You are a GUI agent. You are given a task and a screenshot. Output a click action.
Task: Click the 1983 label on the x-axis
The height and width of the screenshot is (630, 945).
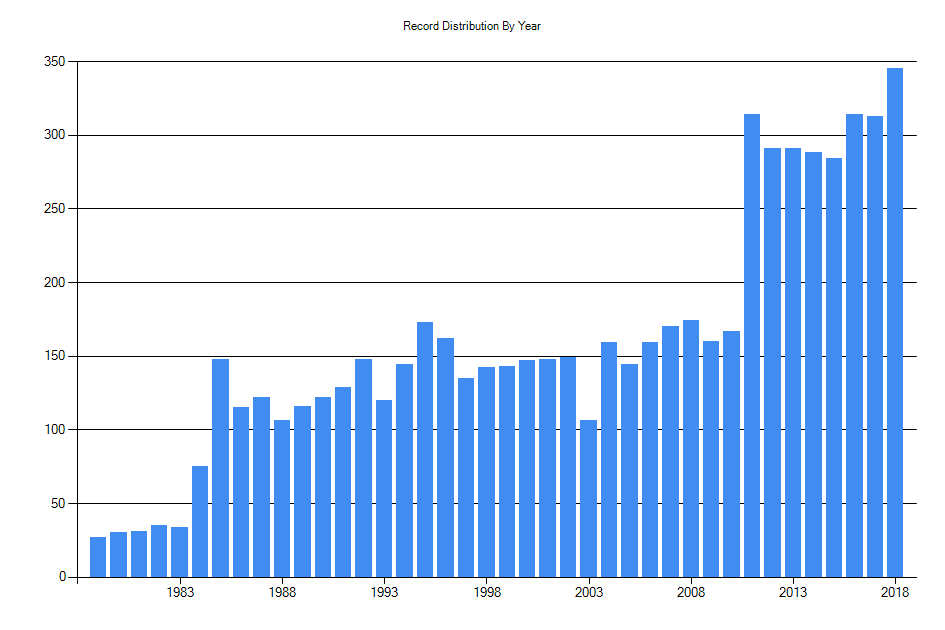tap(180, 592)
